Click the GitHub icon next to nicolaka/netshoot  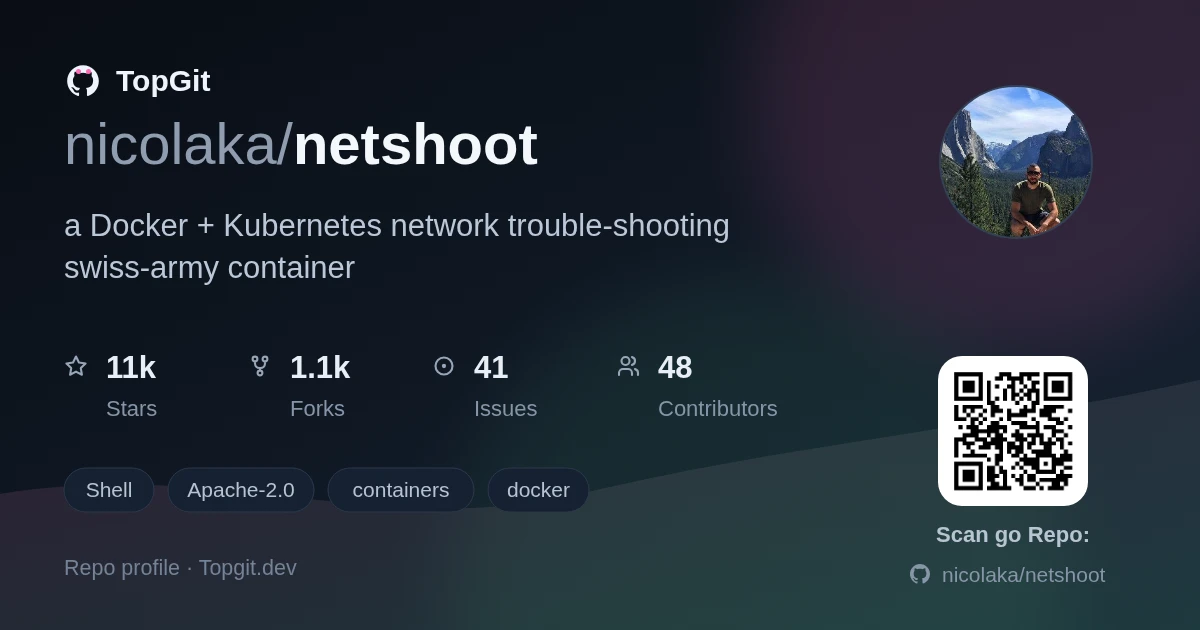tap(920, 574)
